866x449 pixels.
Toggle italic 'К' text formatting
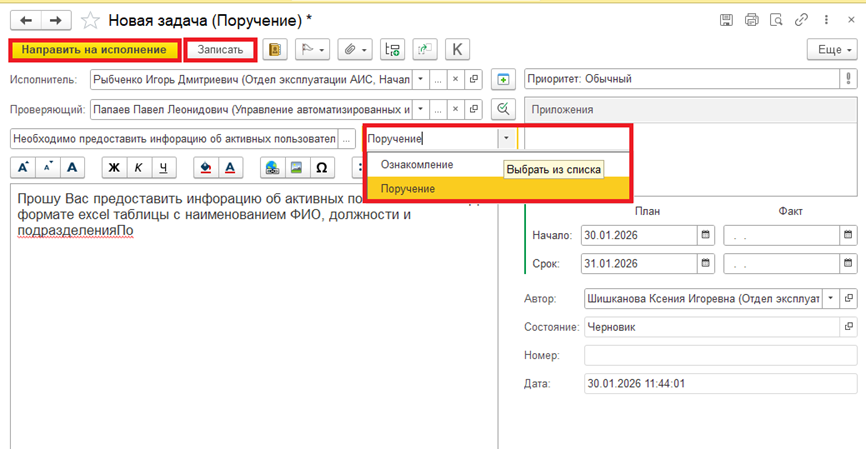138,167
